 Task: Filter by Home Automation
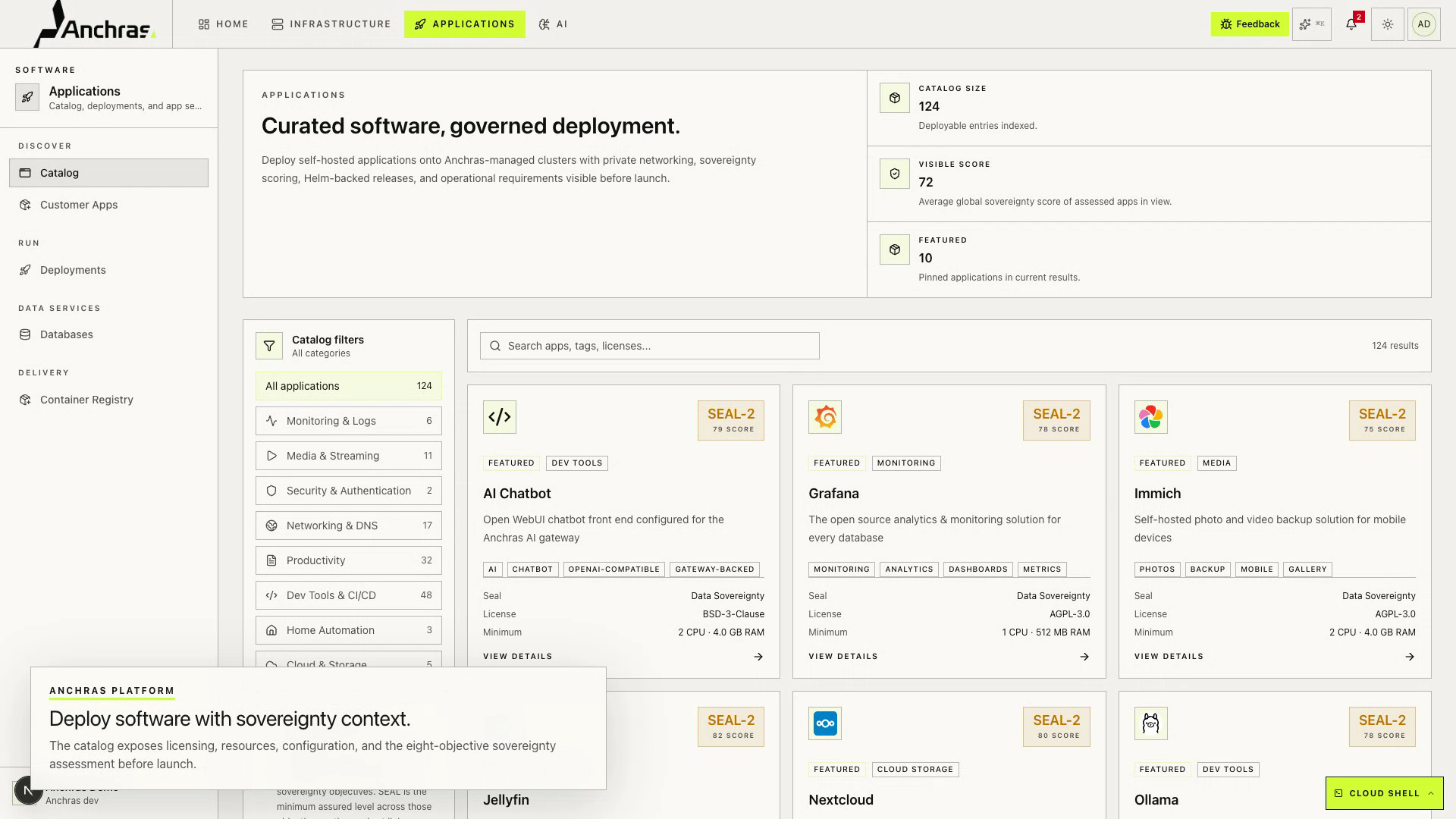point(349,630)
